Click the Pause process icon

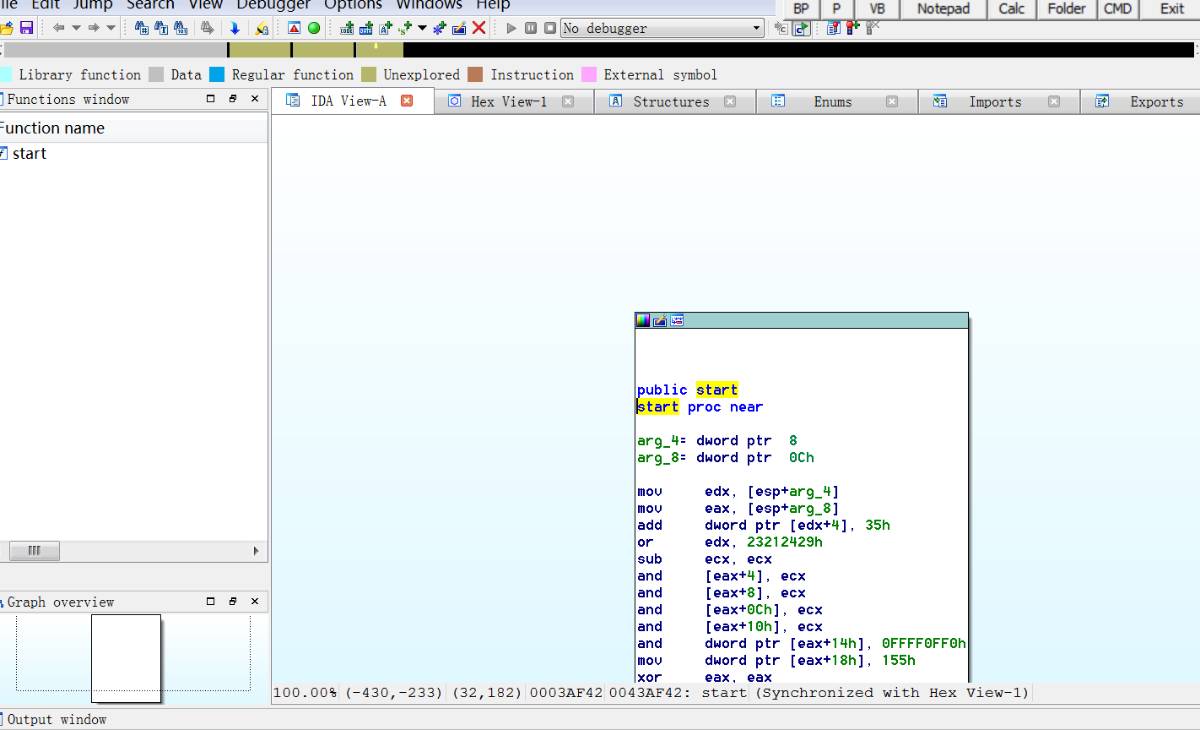(531, 28)
